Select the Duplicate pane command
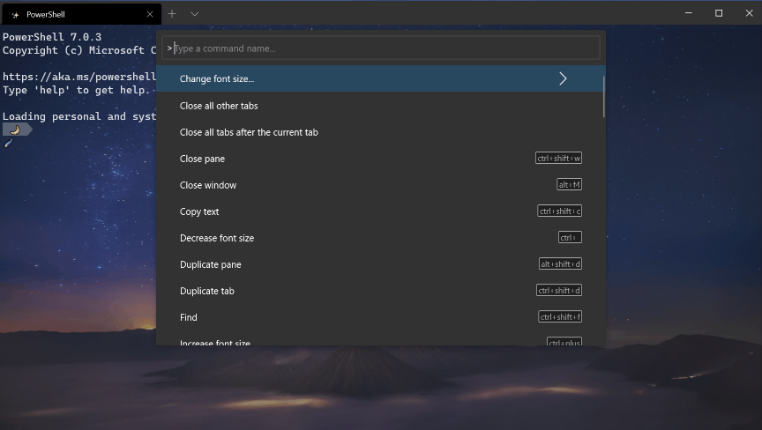 point(210,265)
